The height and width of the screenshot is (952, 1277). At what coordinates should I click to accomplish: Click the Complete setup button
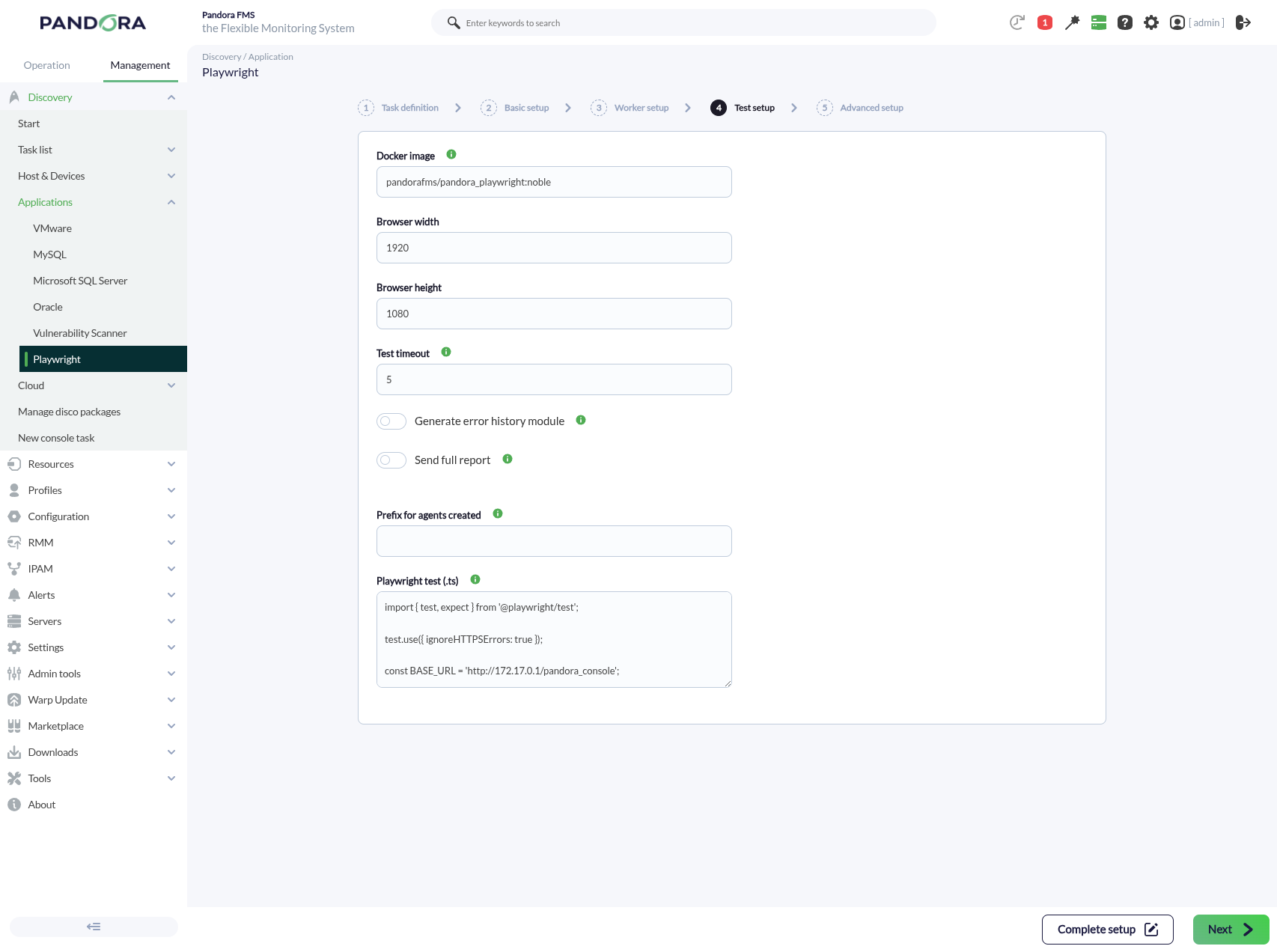click(x=1108, y=930)
